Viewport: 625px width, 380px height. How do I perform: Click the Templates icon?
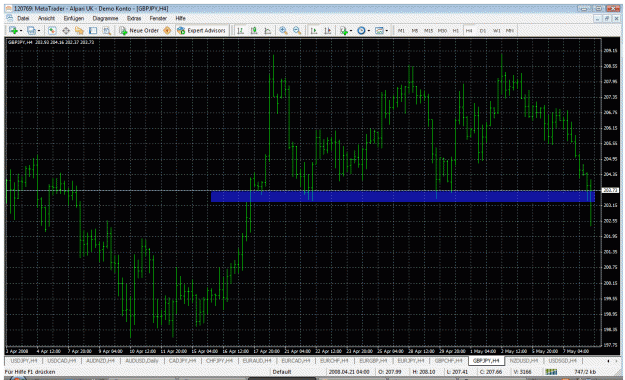(x=379, y=30)
